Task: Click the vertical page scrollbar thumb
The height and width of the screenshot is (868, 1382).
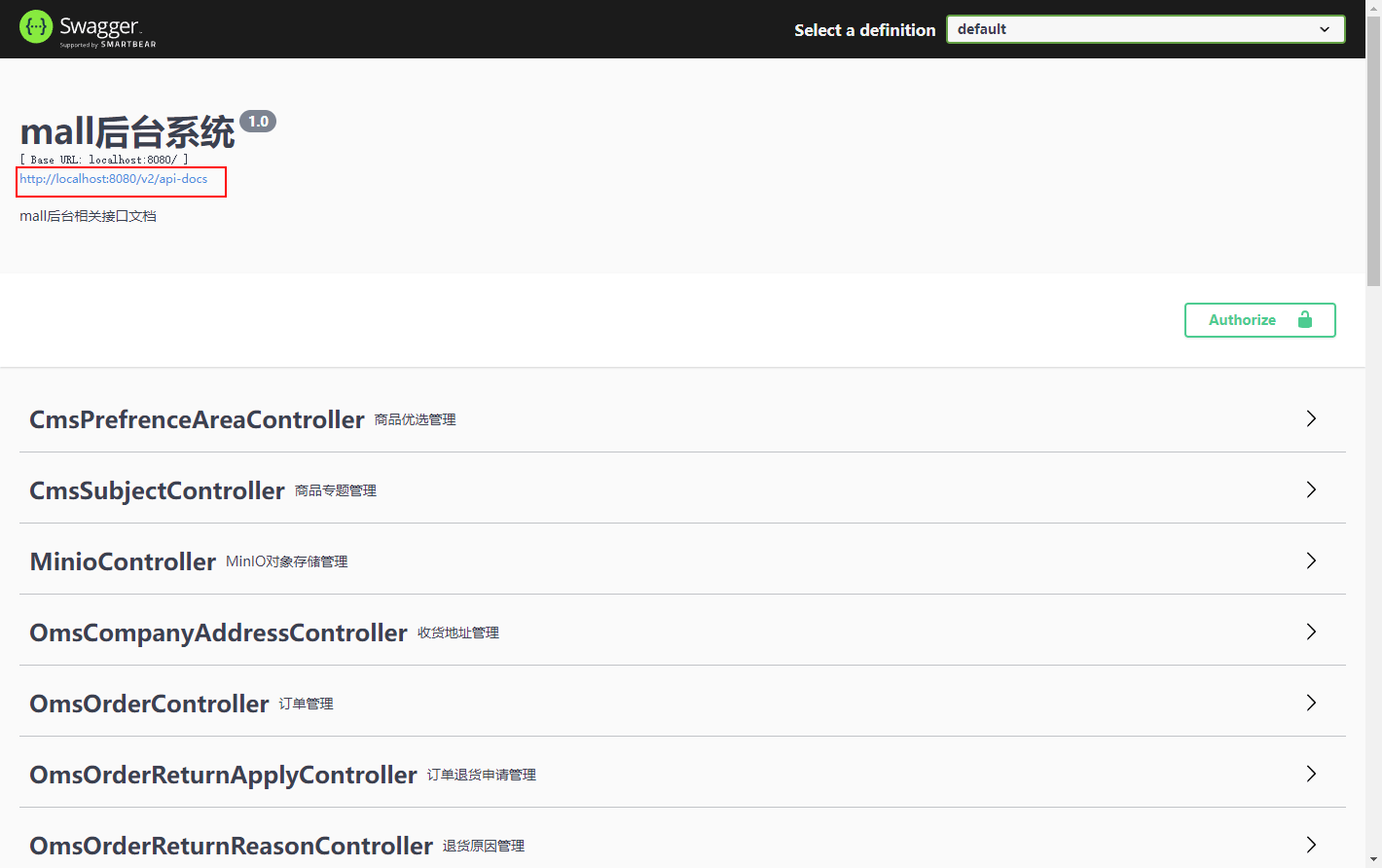Action: click(x=1373, y=146)
